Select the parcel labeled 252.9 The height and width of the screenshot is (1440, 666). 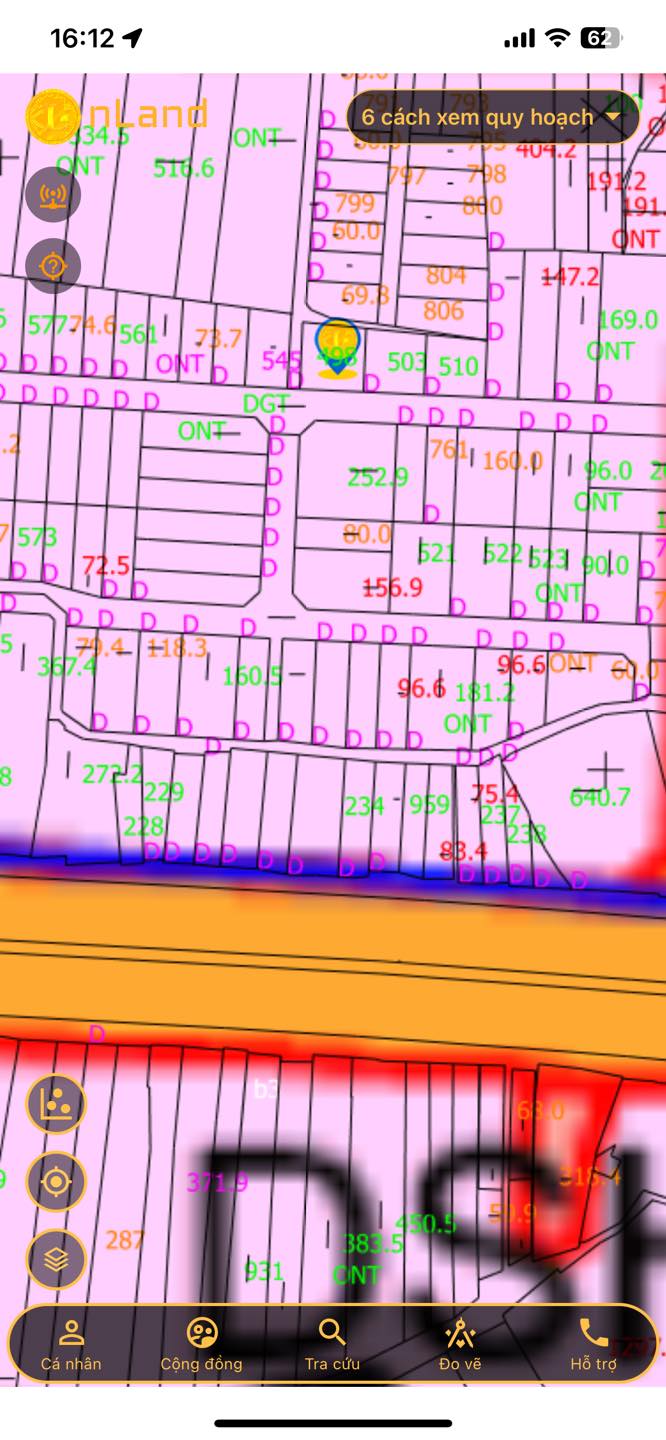[377, 478]
